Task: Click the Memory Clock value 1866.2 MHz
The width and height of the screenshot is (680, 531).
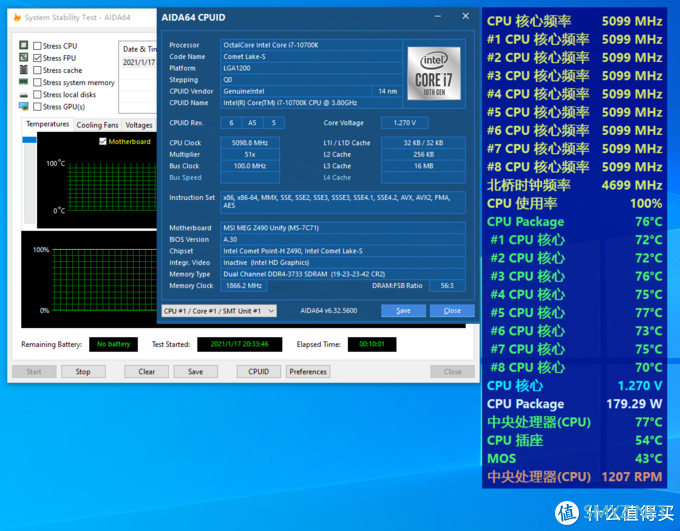Action: point(244,285)
